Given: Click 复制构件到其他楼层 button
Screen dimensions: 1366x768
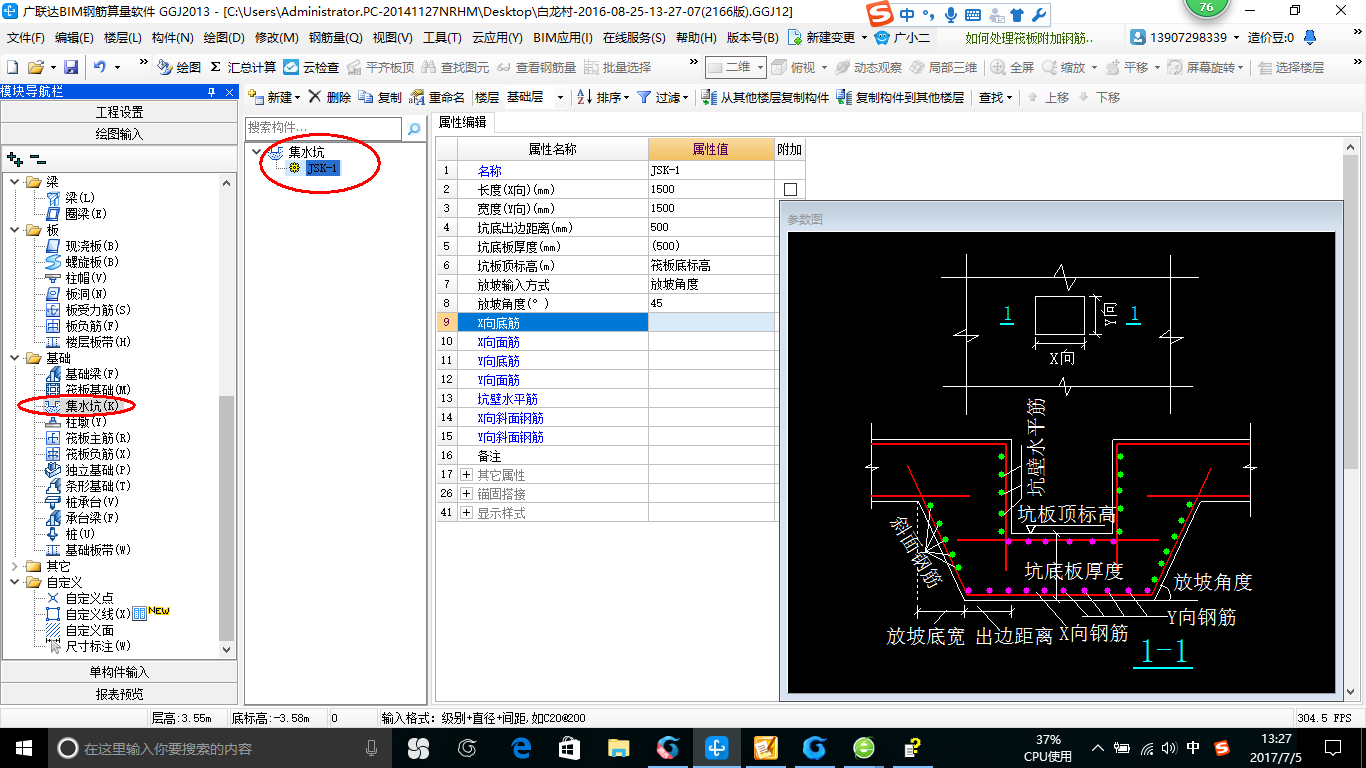Looking at the screenshot, I should point(900,97).
